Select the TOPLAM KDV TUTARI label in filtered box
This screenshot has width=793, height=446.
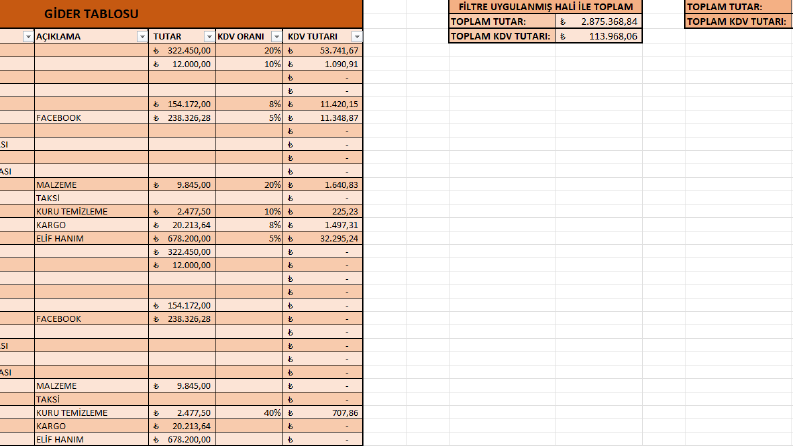pyautogui.click(x=502, y=36)
